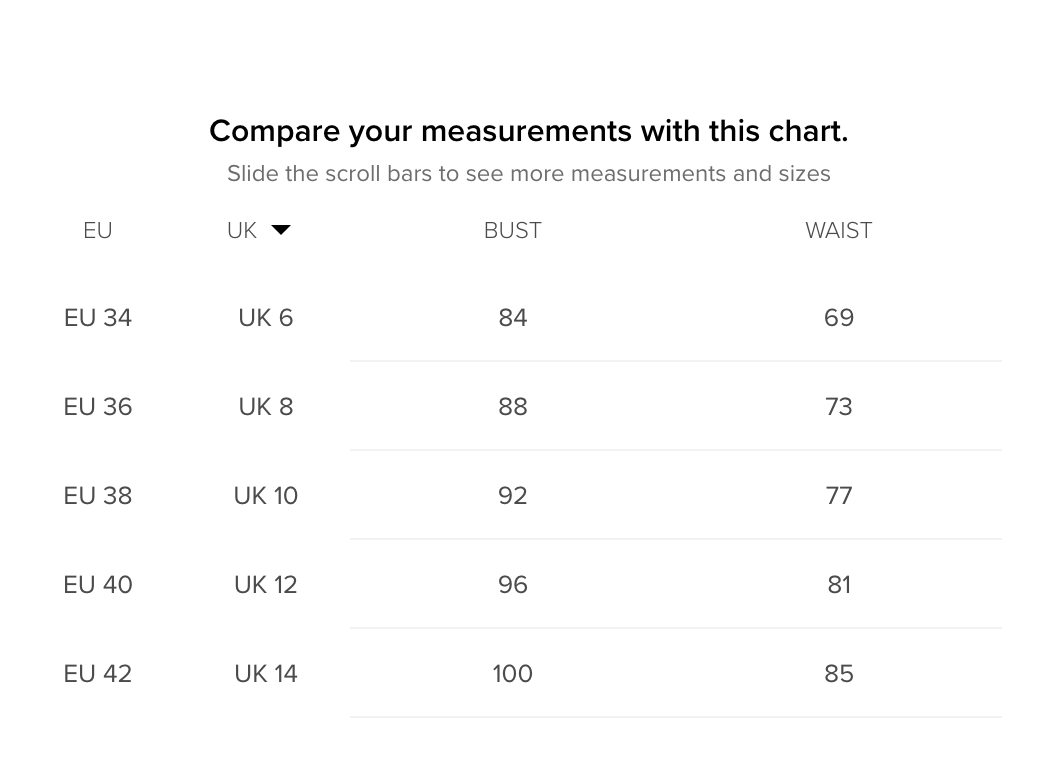Screen dimensions: 1056x784
Task: Select size row EU 36
Action: pyautogui.click(x=97, y=406)
